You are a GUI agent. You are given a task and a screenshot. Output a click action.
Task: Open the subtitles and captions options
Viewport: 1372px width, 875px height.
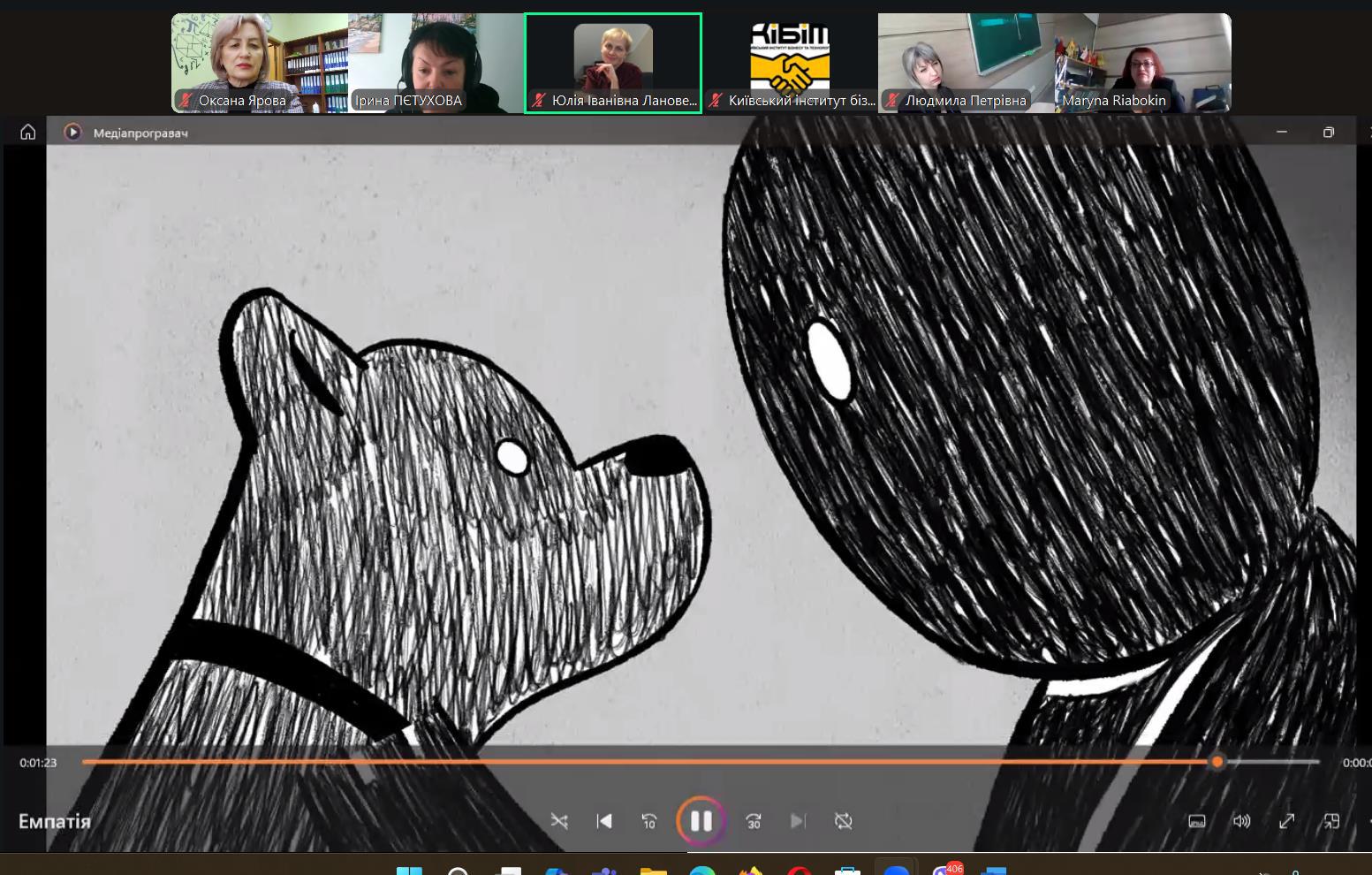click(1197, 821)
